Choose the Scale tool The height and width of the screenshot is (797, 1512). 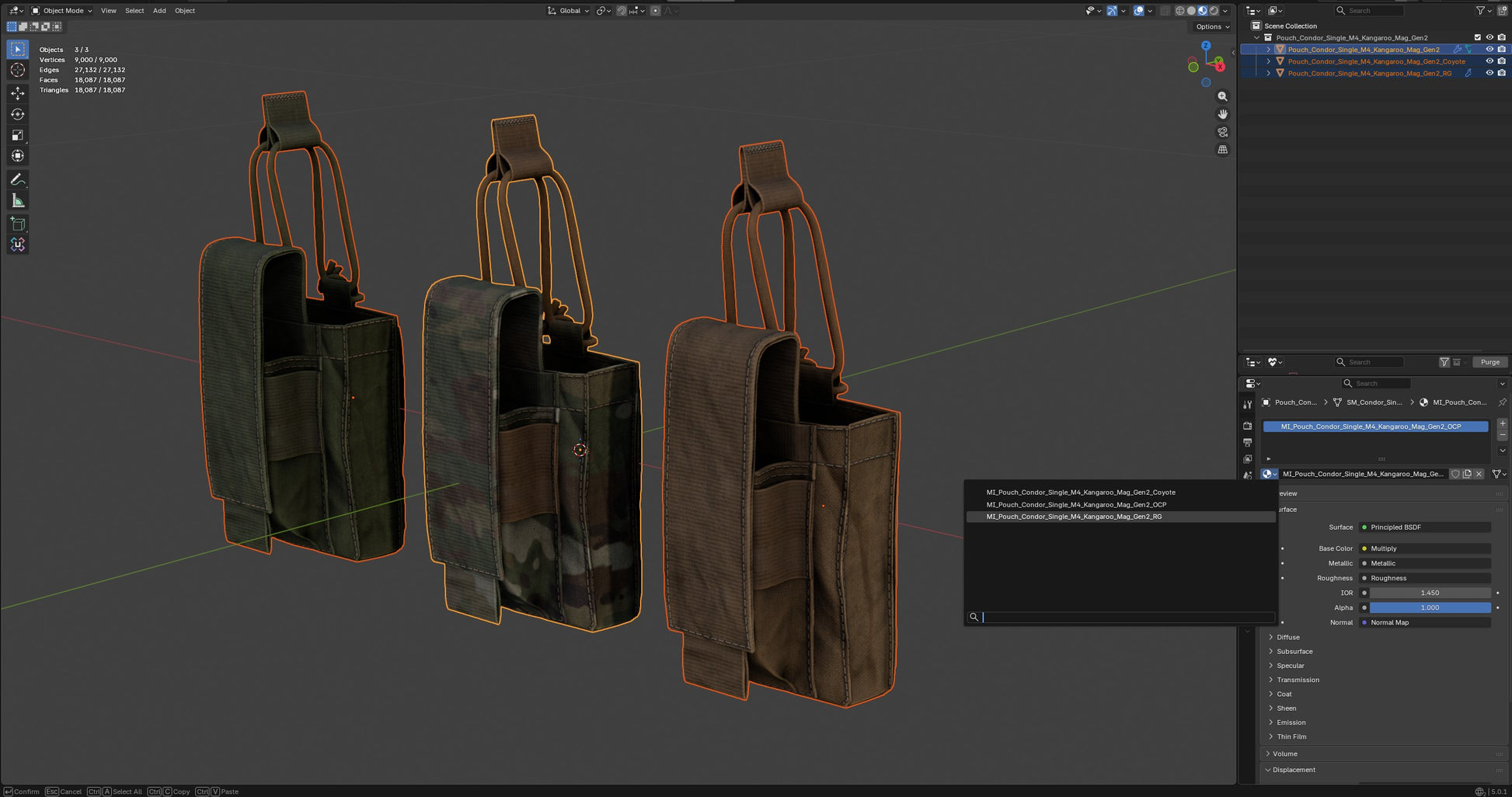17,135
